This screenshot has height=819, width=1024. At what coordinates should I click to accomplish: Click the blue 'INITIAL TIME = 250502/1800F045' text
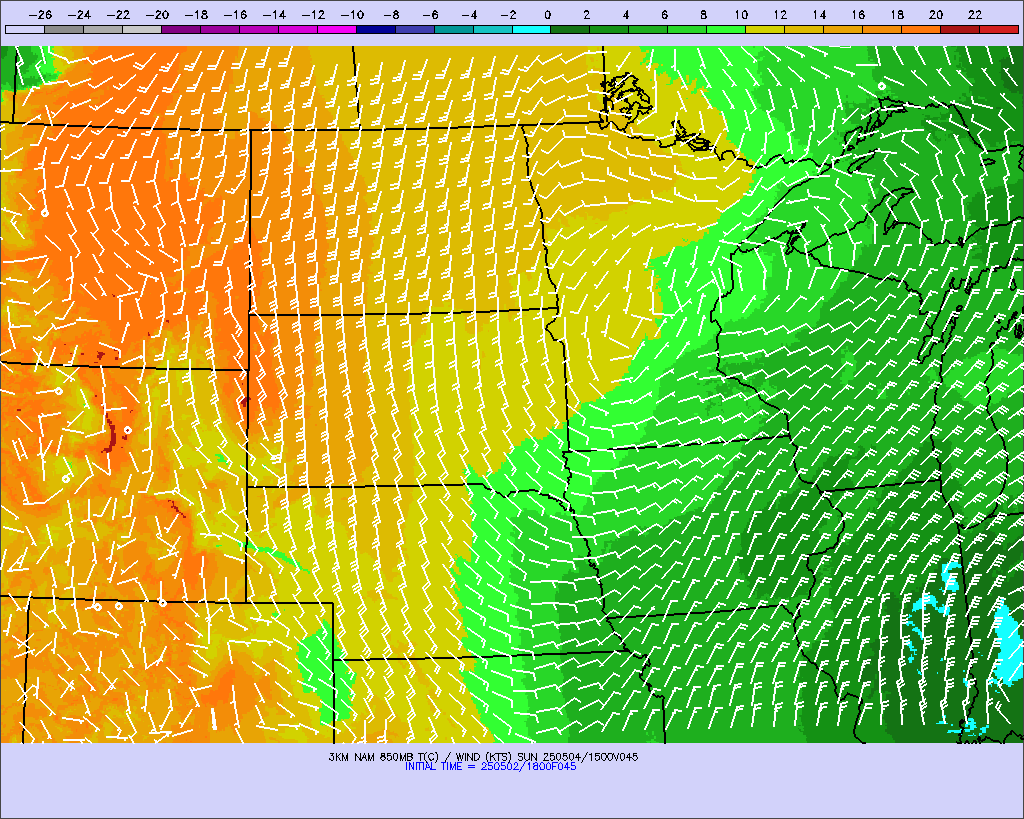click(490, 767)
